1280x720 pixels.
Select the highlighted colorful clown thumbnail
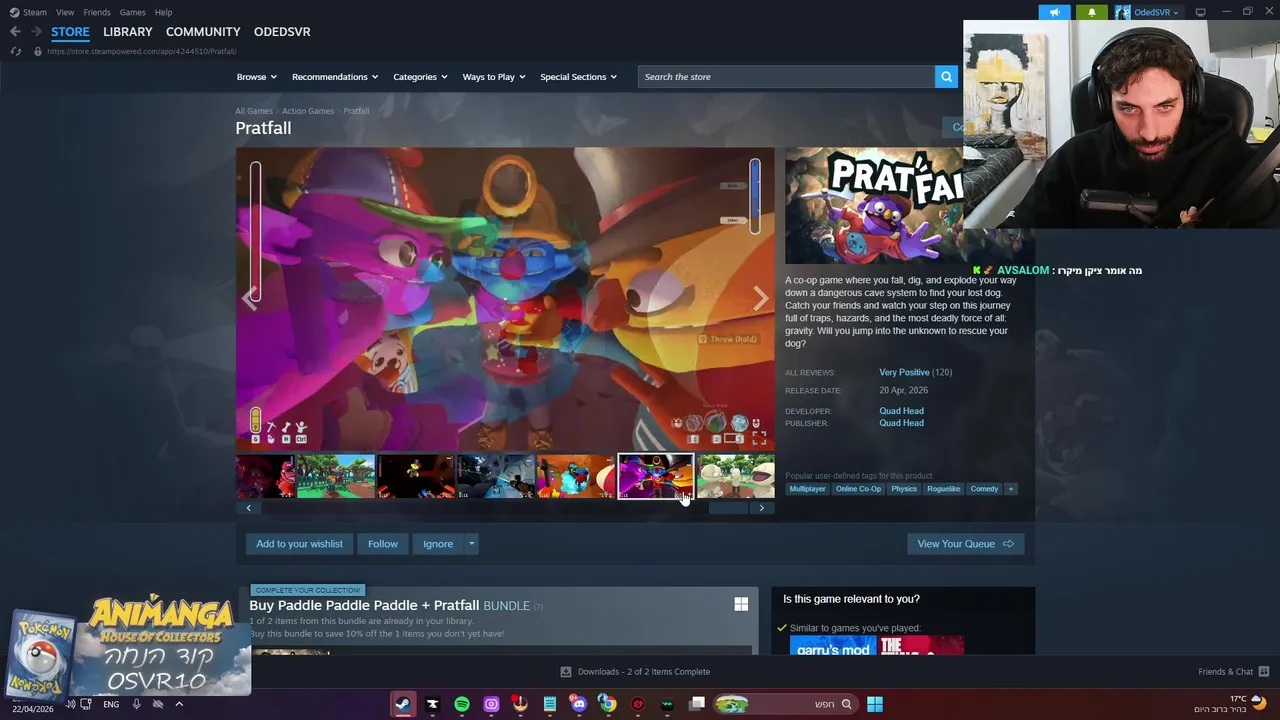tap(655, 476)
